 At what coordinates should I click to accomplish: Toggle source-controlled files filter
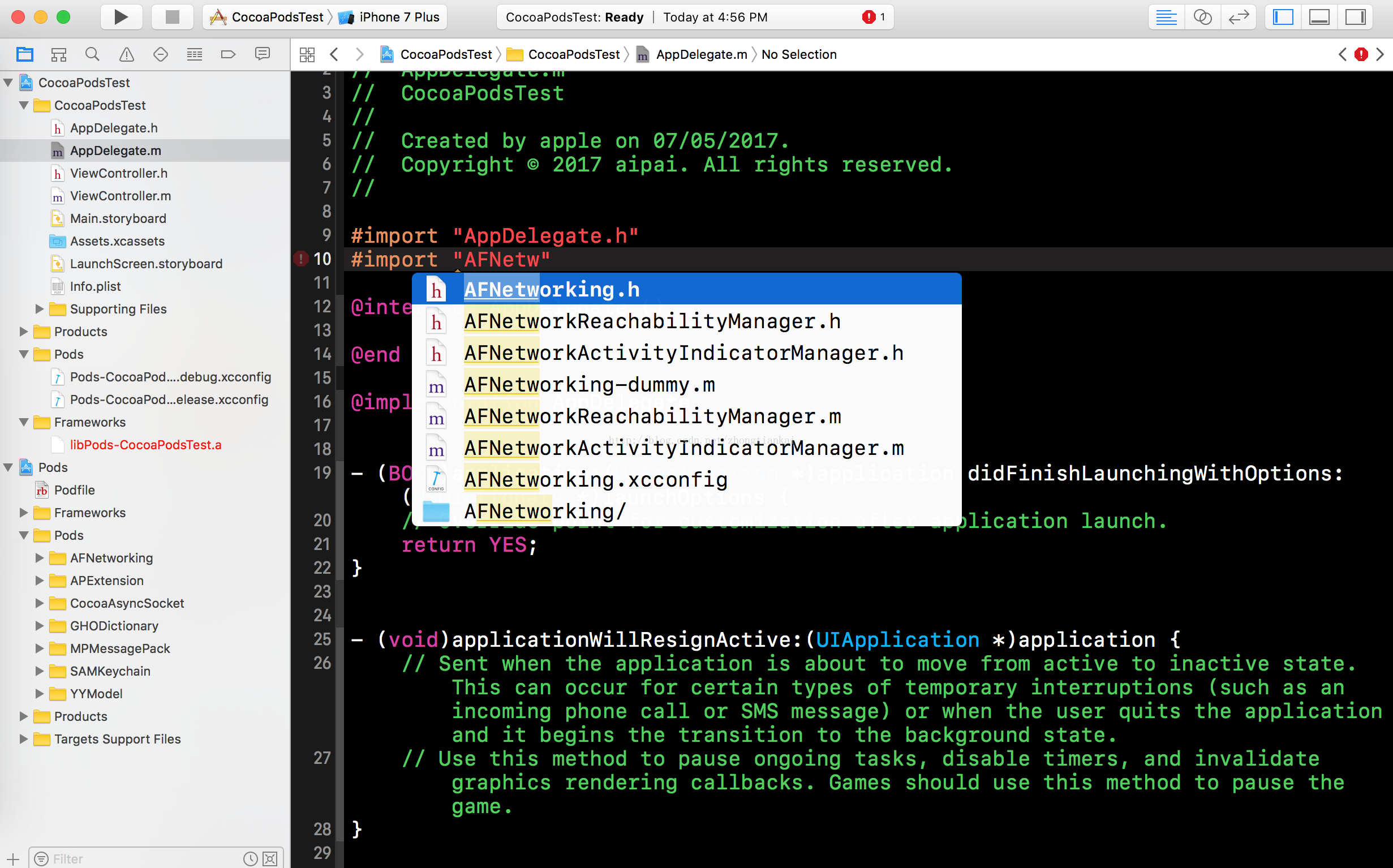tap(270, 859)
